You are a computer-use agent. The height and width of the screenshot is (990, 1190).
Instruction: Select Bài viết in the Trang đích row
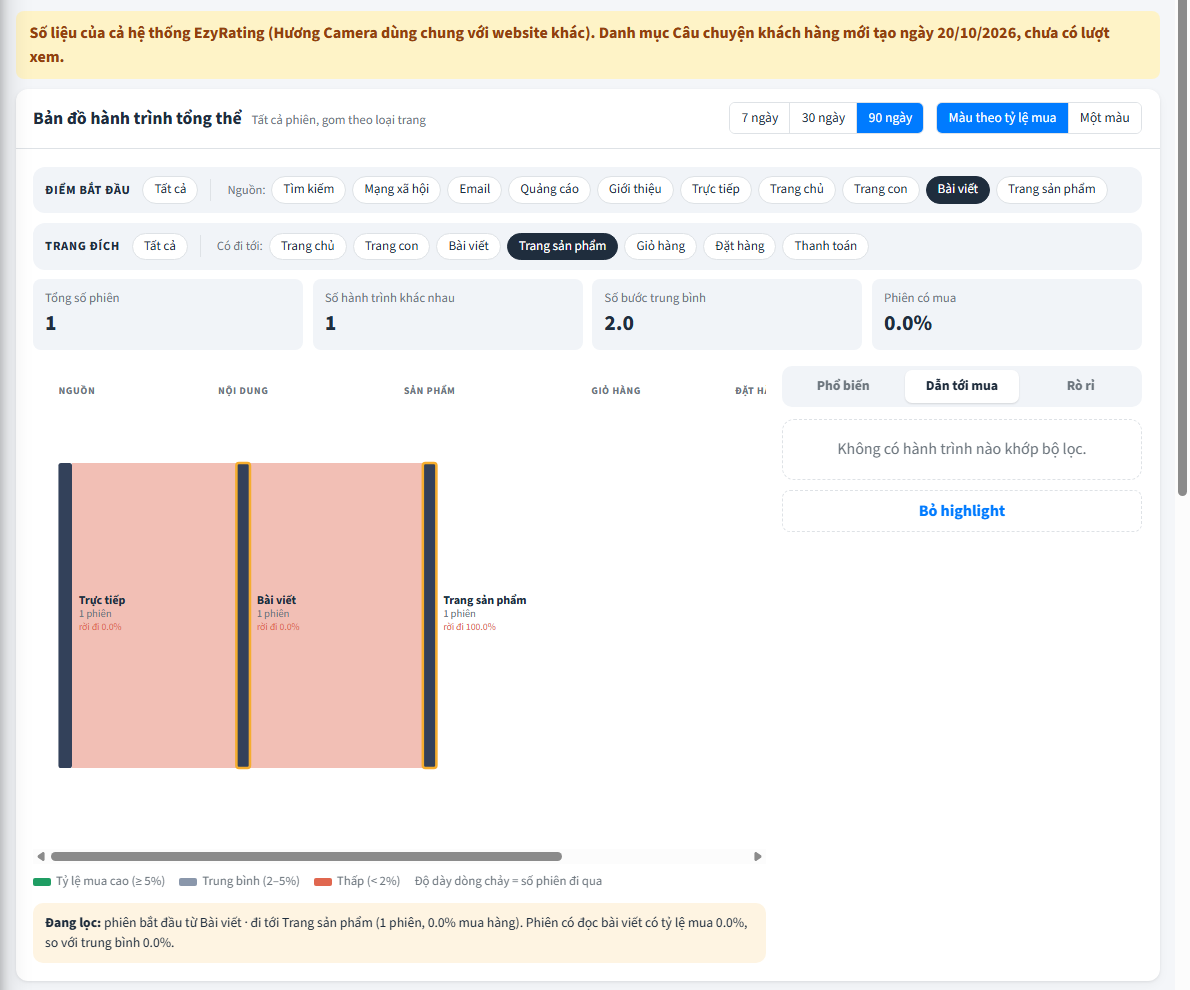click(x=468, y=246)
